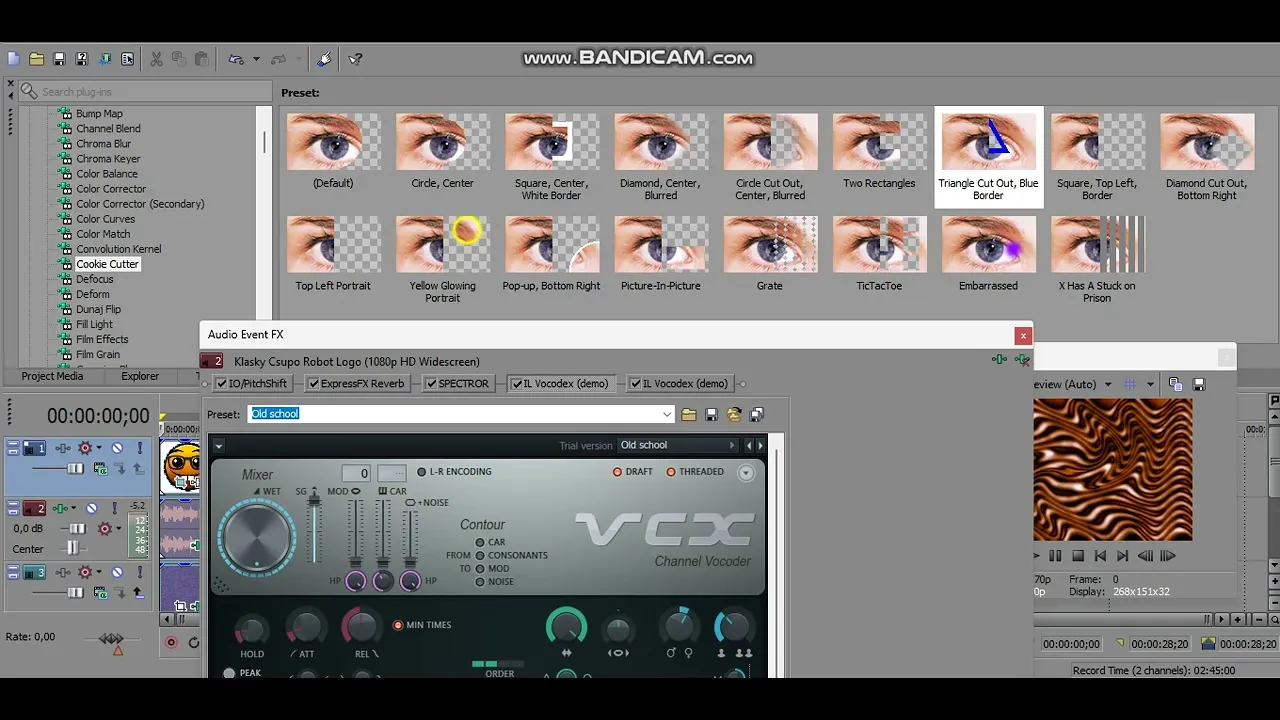1280x720 pixels.
Task: Click the Plug-In Chain add icon
Action: click(x=999, y=360)
